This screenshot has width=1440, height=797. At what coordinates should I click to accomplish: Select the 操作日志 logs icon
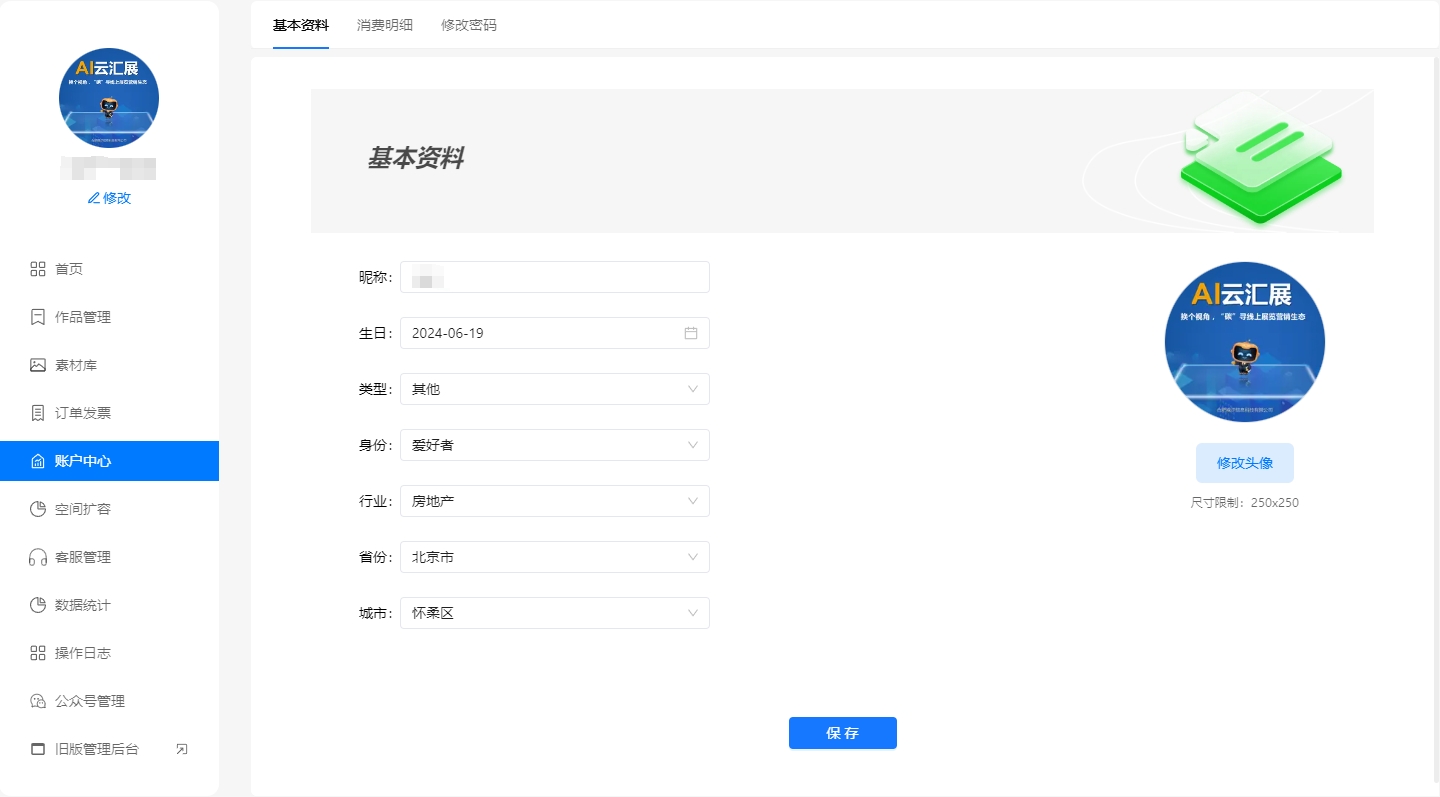coord(34,652)
